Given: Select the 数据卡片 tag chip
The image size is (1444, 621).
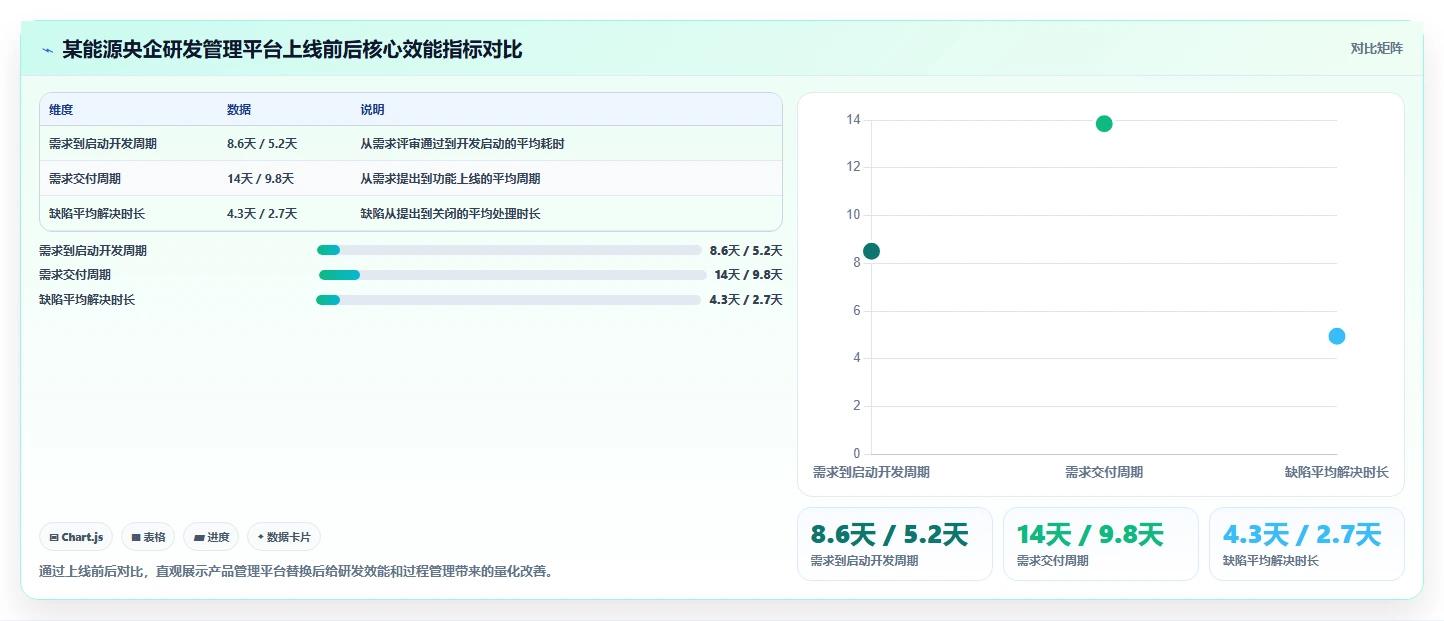Looking at the screenshot, I should (x=284, y=537).
